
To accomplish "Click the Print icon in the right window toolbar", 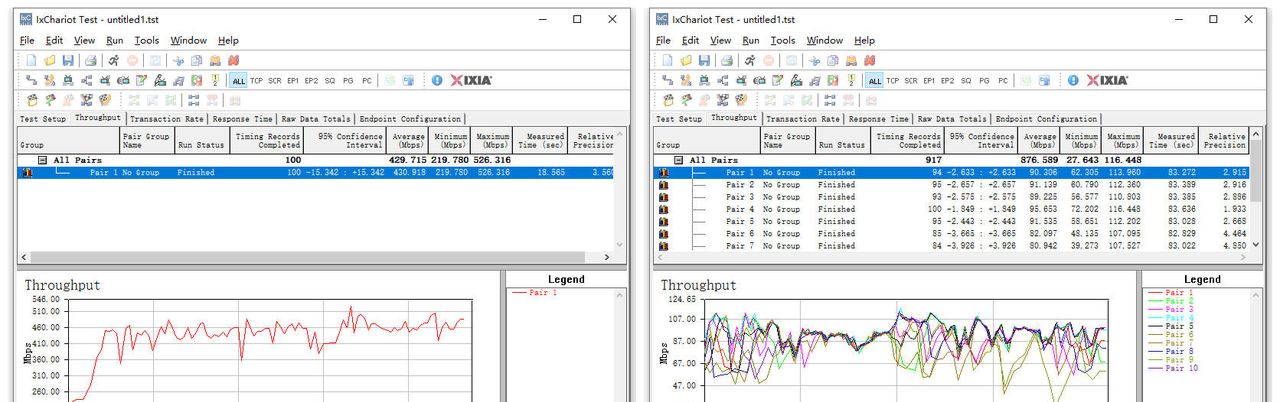I will (x=726, y=60).
